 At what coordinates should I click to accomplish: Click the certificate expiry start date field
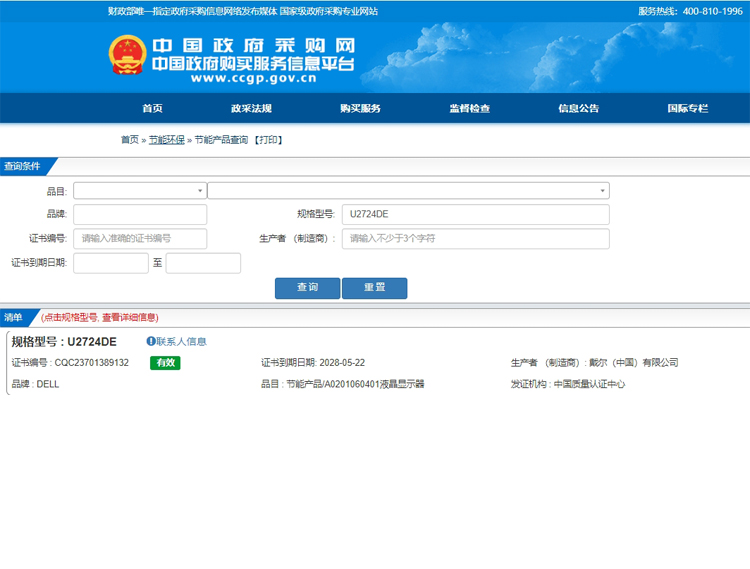click(x=111, y=263)
